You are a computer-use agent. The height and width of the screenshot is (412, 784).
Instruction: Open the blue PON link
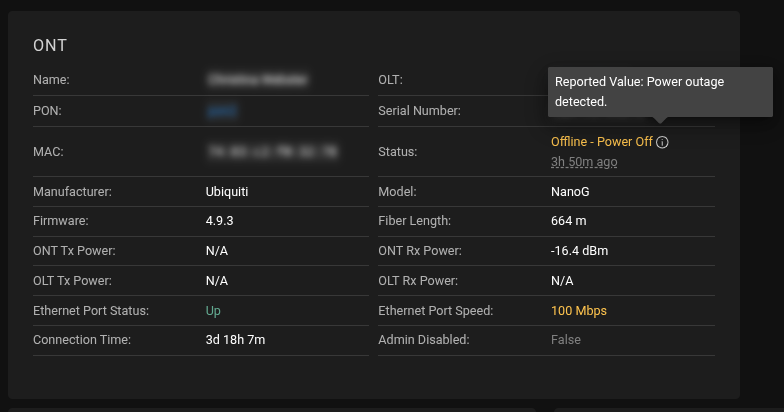(221, 111)
